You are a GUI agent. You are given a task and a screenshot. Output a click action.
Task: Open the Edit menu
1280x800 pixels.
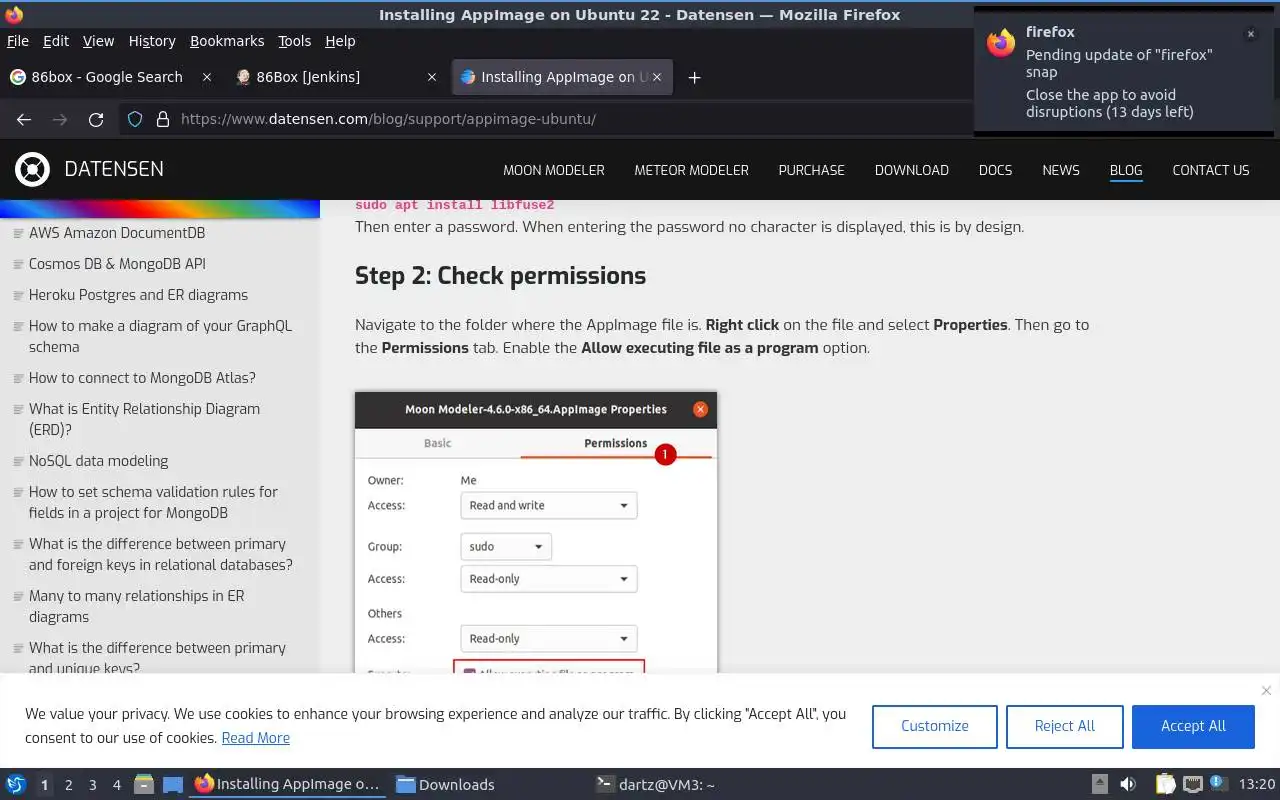pyautogui.click(x=56, y=41)
